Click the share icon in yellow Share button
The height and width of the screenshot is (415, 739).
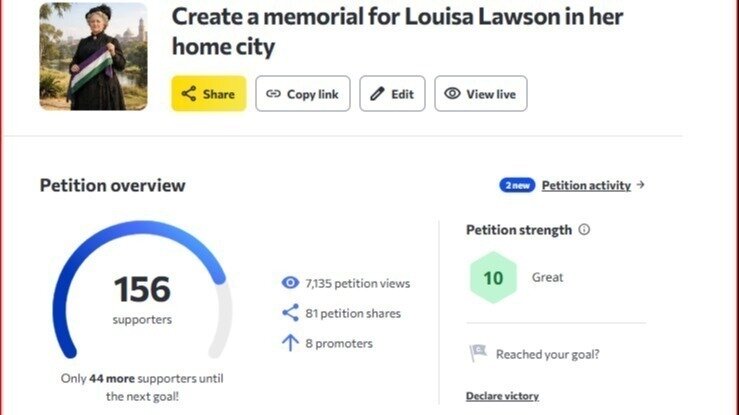coord(189,94)
